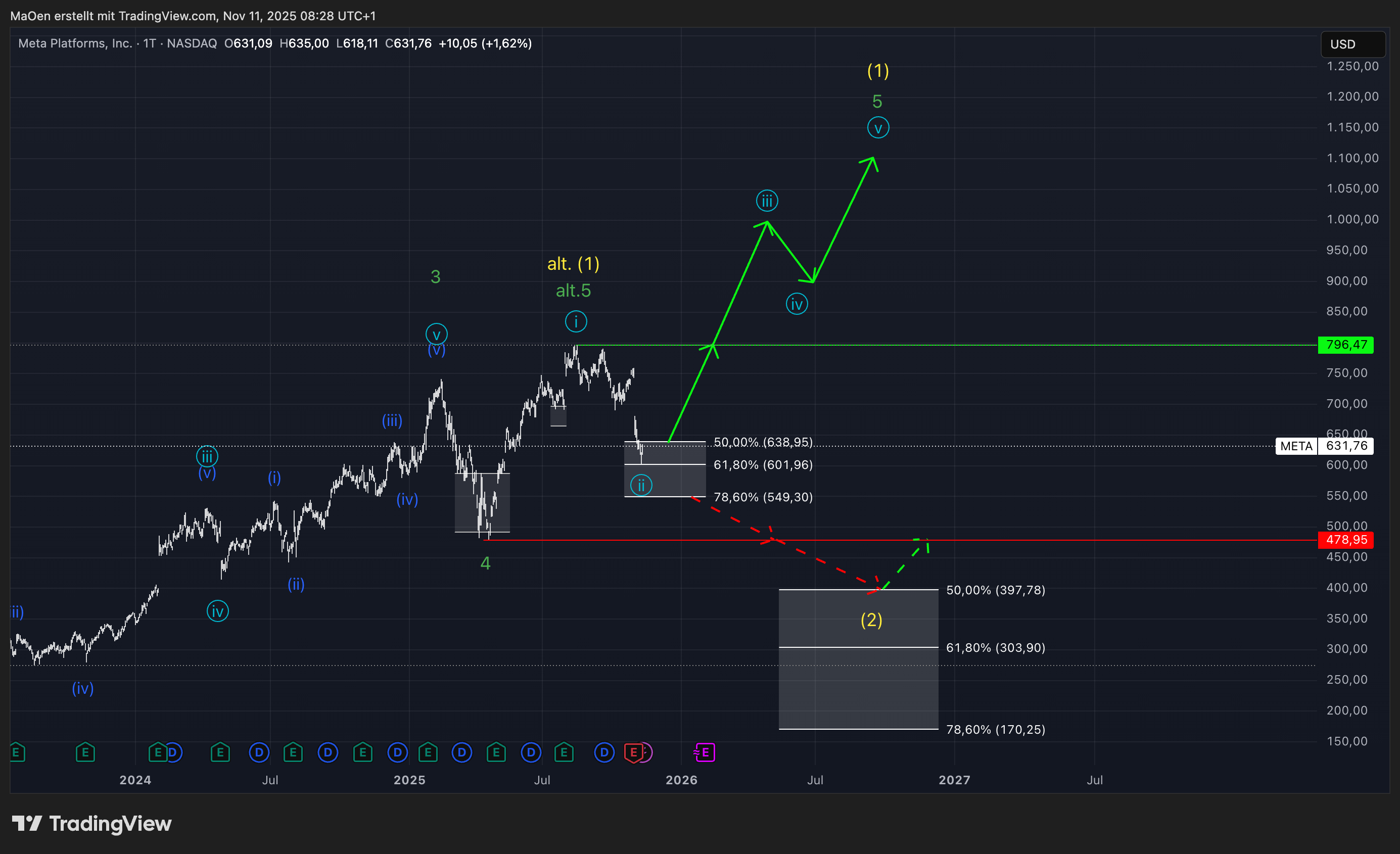Click the circled i label under alt.5
Screen dimensions: 1400x854
[x=576, y=321]
